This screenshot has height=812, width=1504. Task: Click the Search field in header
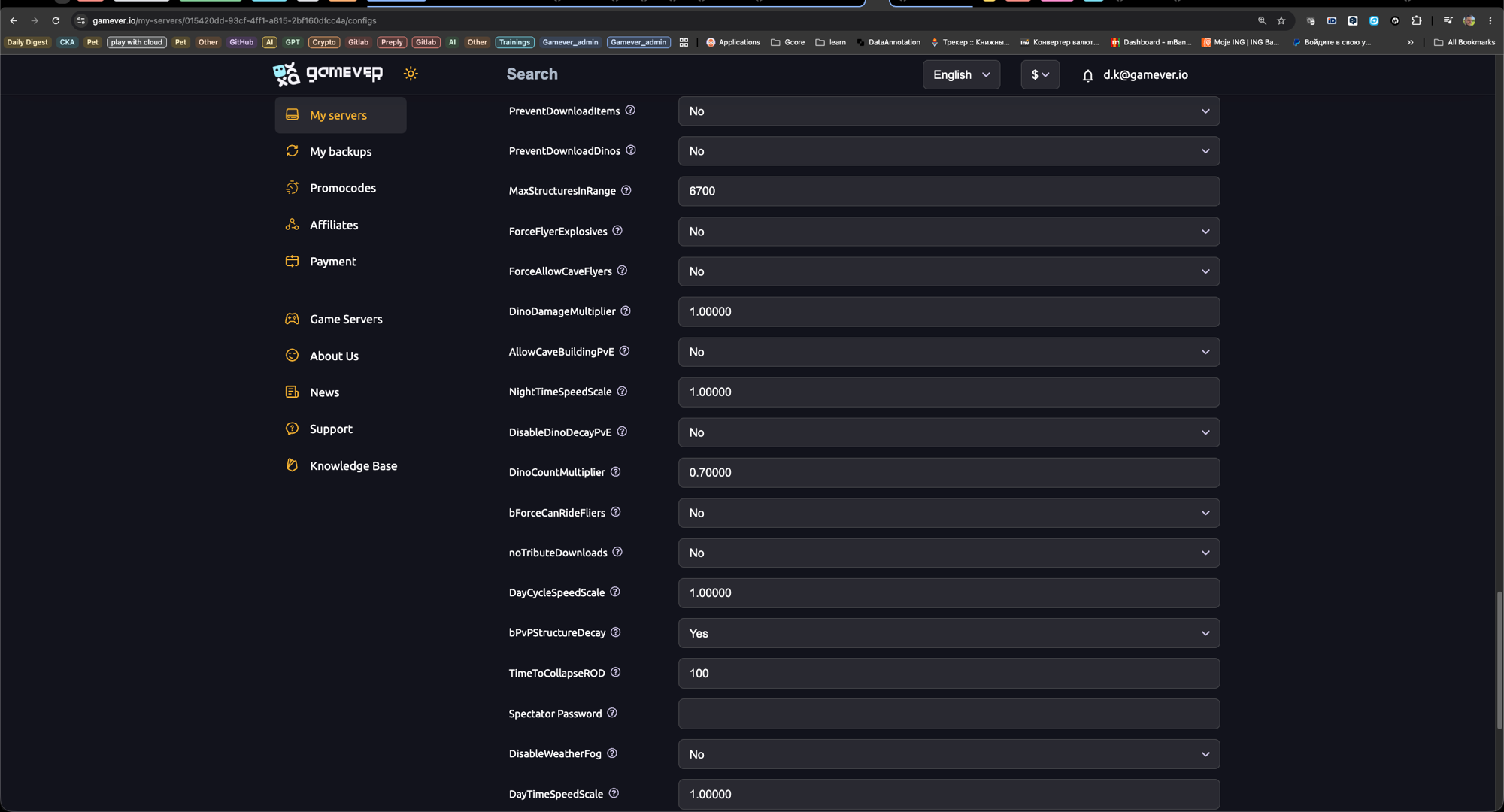coord(532,74)
